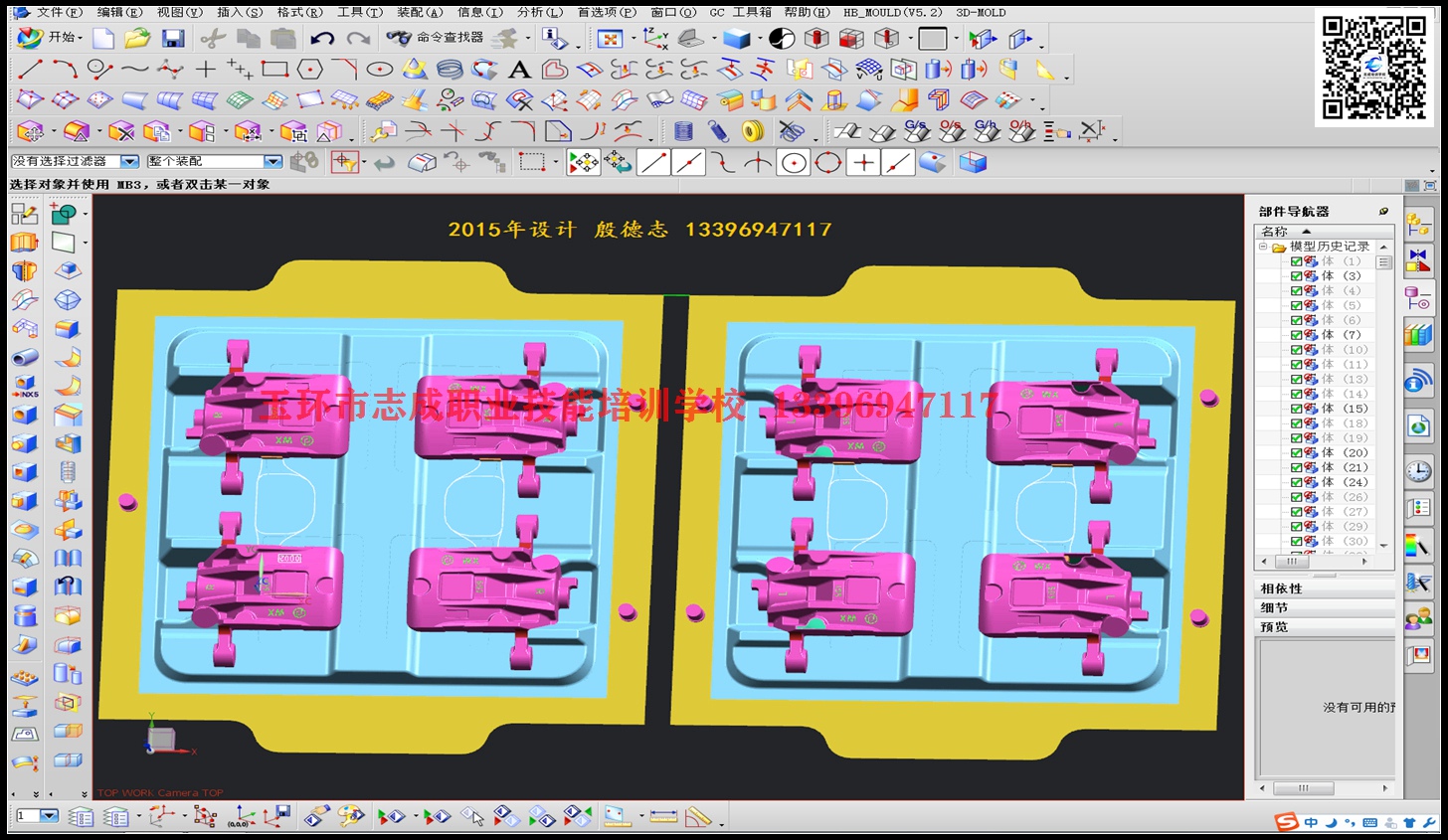The image size is (1448, 840).
Task: Open the HB_MOULD(V5.2) menu
Action: 893,12
